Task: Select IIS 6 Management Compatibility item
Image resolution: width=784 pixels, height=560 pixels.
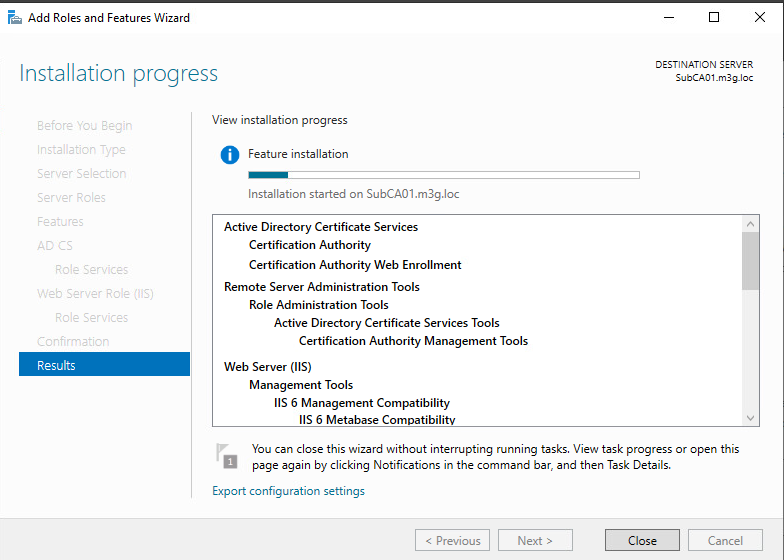Action: 362,403
